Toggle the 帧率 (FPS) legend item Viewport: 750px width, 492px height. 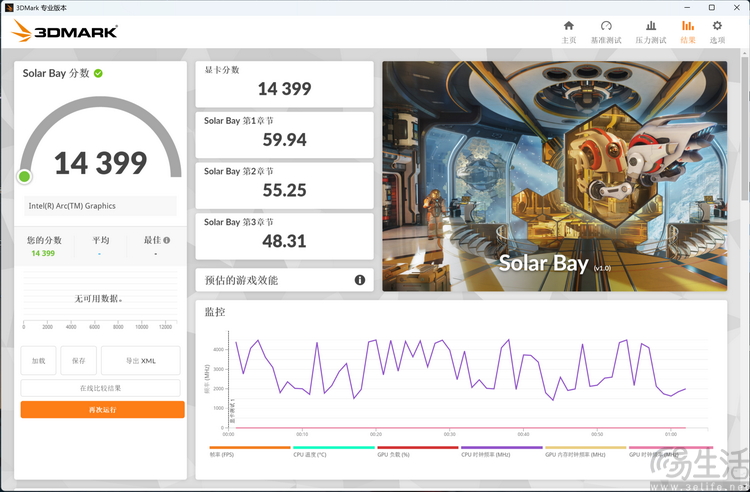point(250,451)
